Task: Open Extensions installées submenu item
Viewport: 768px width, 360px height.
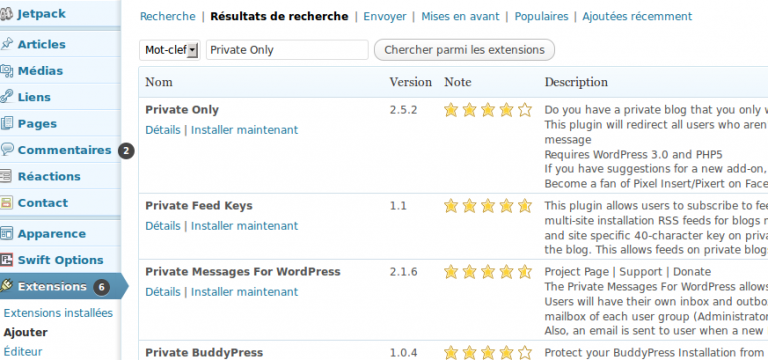Action: coord(58,313)
